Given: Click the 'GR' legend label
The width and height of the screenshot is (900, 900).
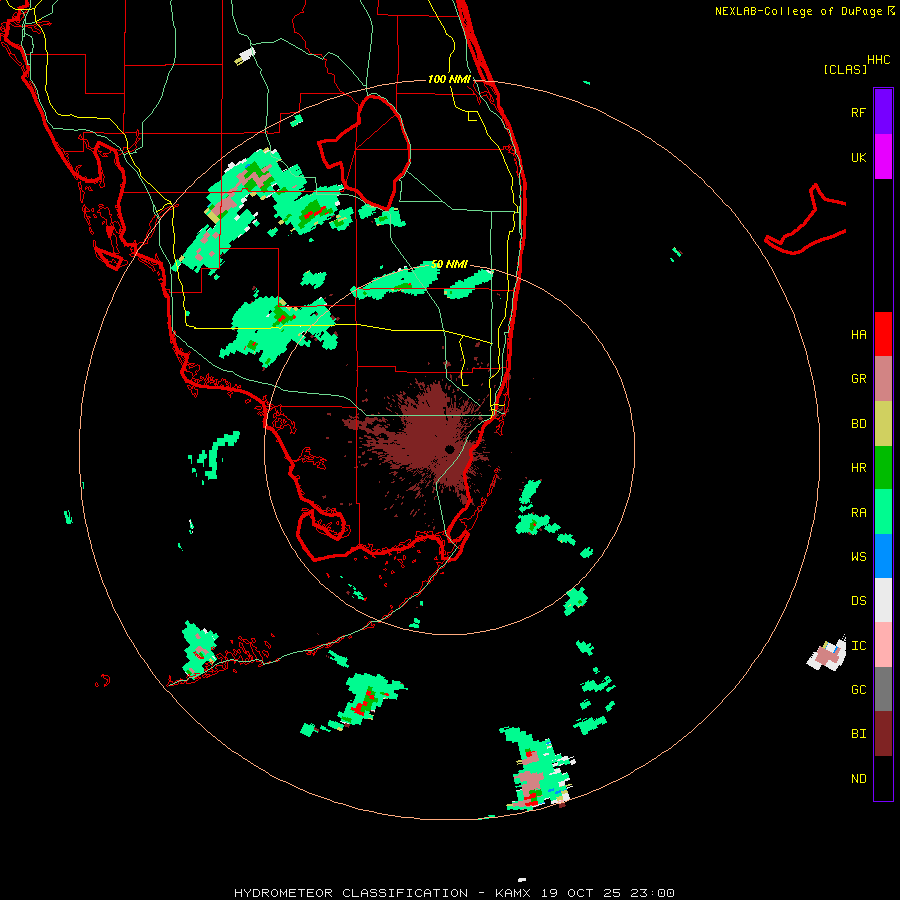Looking at the screenshot, I should [858, 379].
